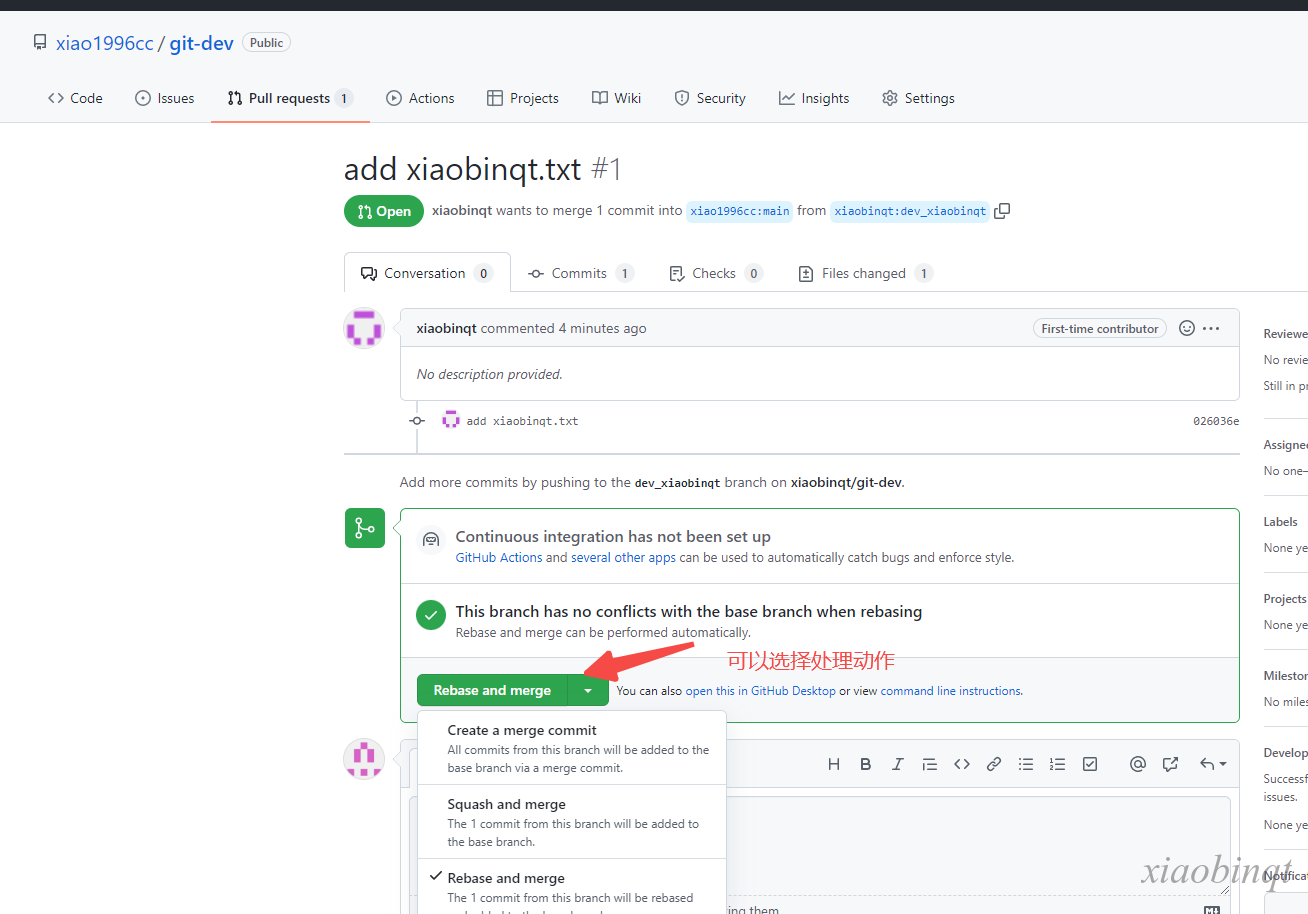Click the xiaobinqt:dev_xiaobinqt head branch label
Screen dimensions: 1308x914
pos(910,211)
